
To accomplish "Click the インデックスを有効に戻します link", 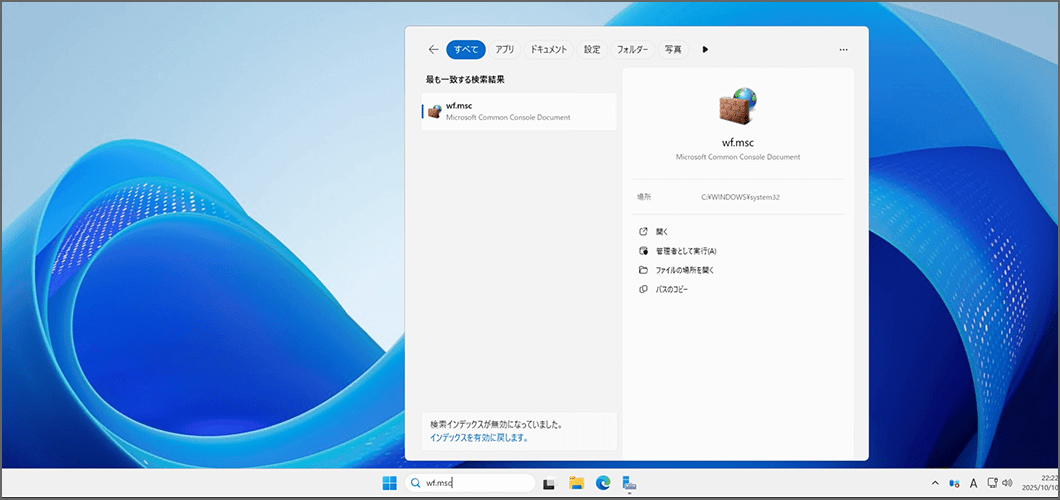I will (x=479, y=438).
